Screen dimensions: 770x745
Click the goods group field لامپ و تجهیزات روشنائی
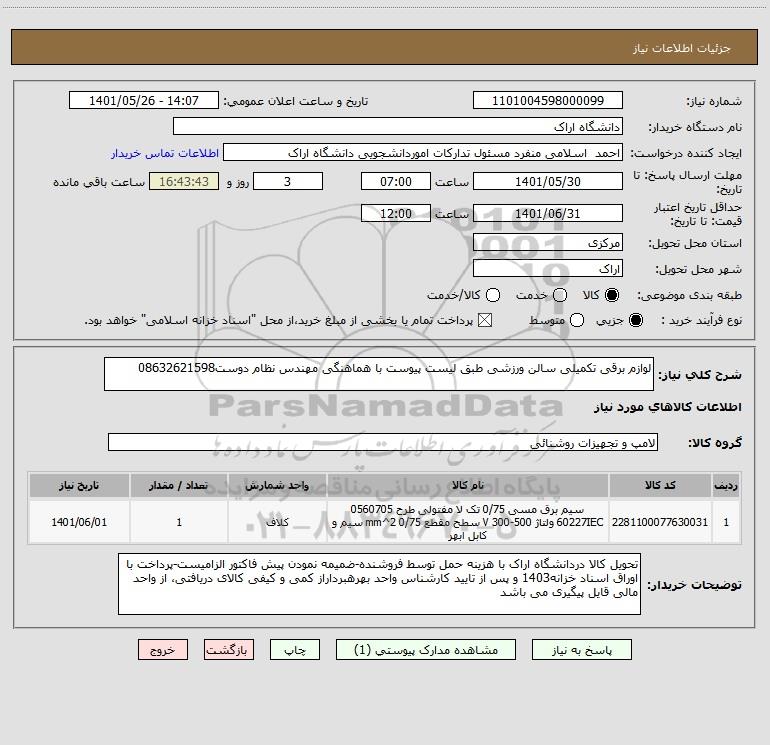383,442
